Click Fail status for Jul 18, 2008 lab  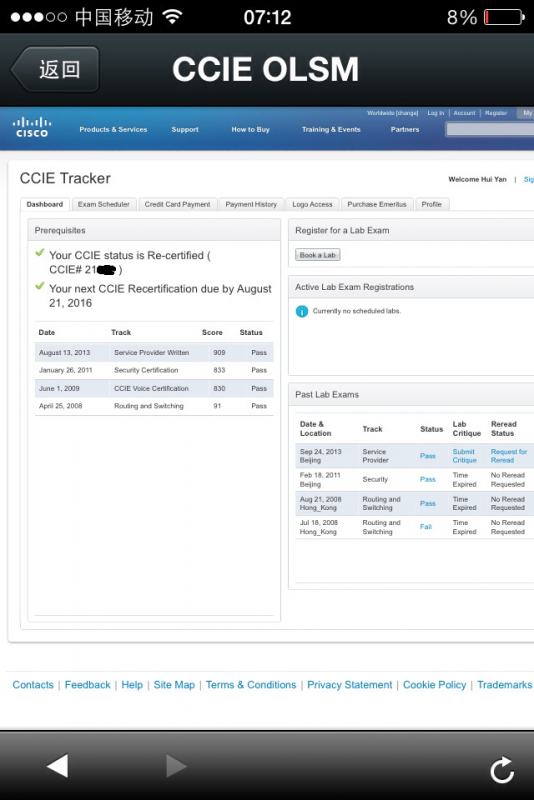pos(426,527)
